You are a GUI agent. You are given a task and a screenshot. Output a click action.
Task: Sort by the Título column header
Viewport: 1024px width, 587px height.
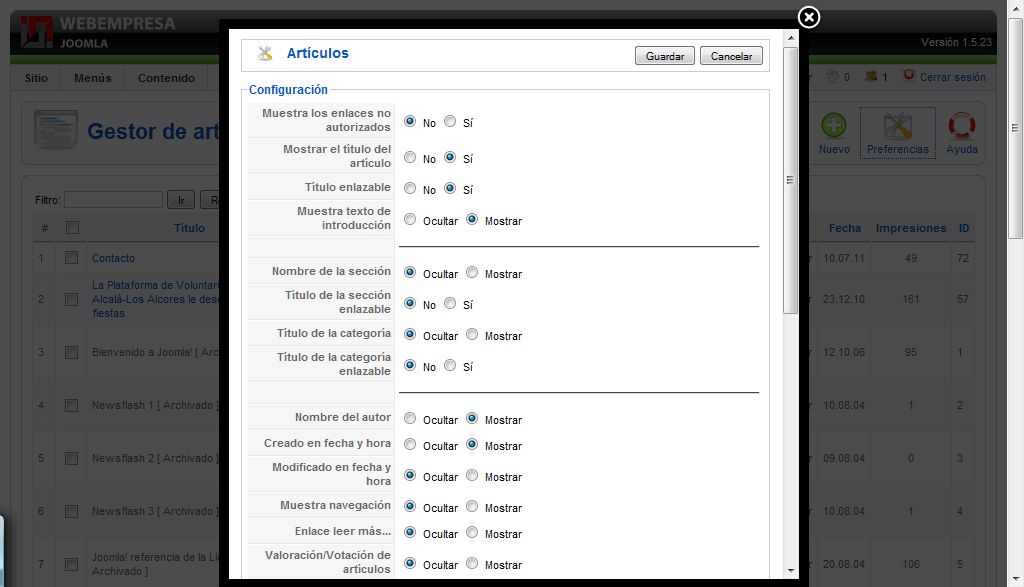click(189, 228)
